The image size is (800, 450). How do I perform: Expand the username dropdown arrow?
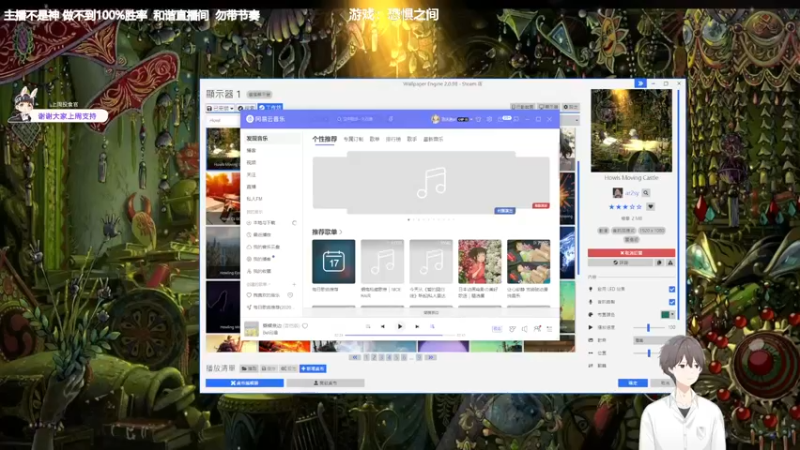pyautogui.click(x=471, y=119)
